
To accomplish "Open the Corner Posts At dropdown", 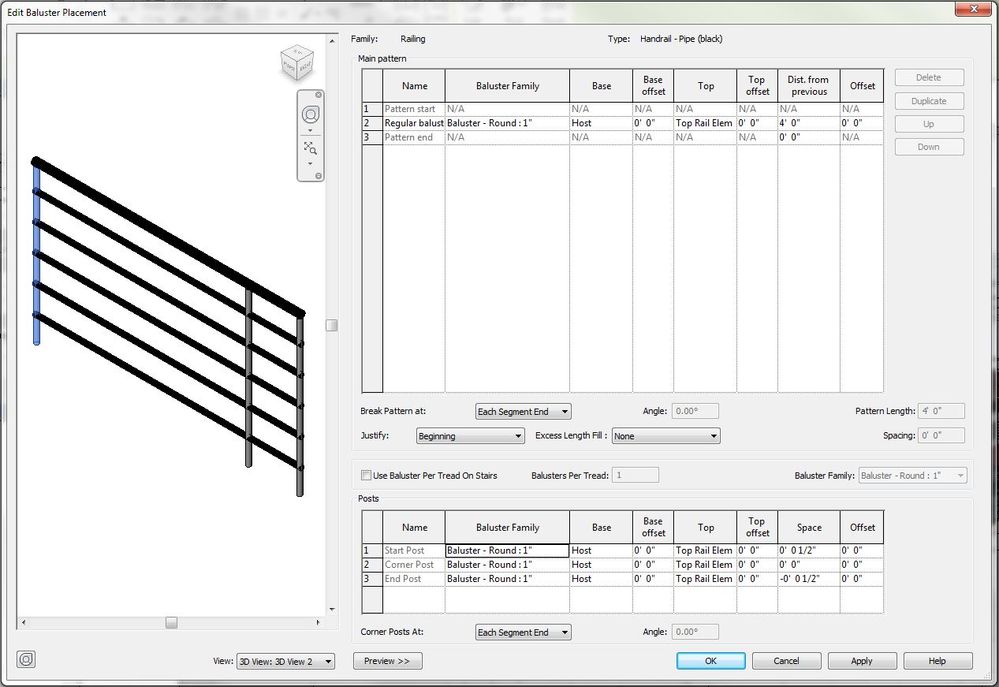I will click(x=523, y=632).
